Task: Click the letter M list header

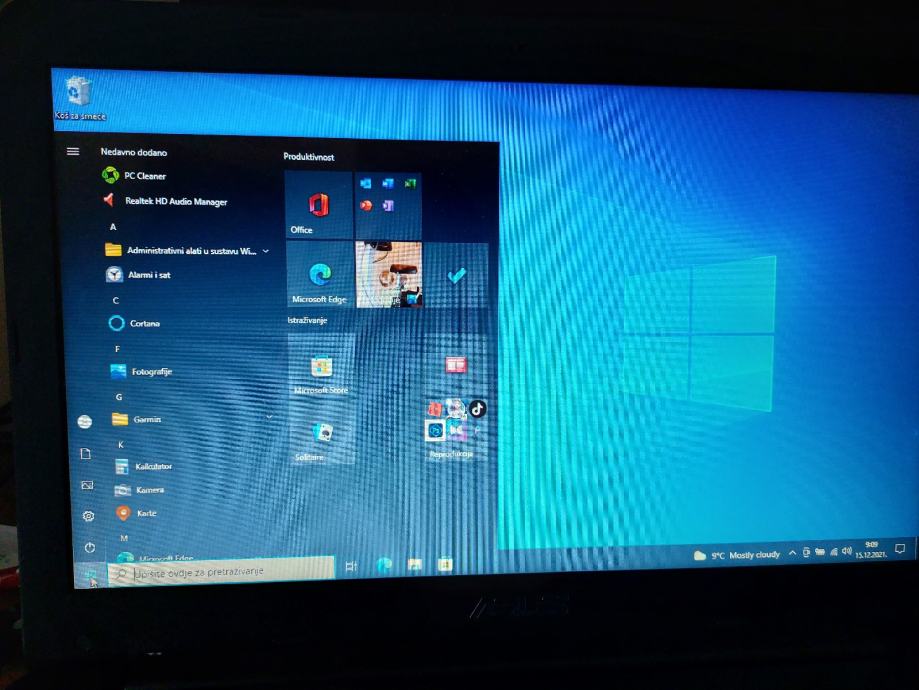Action: [x=124, y=538]
